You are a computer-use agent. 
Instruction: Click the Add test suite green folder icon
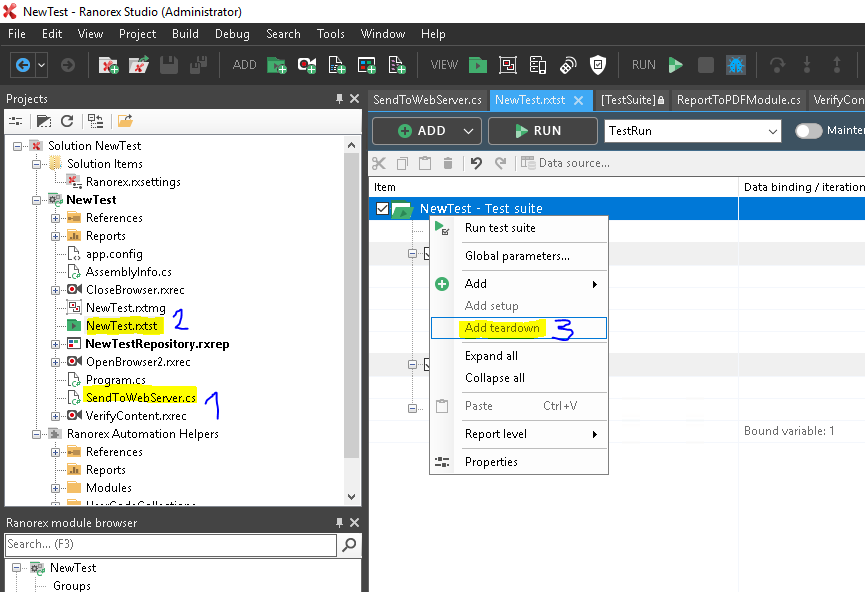click(276, 65)
